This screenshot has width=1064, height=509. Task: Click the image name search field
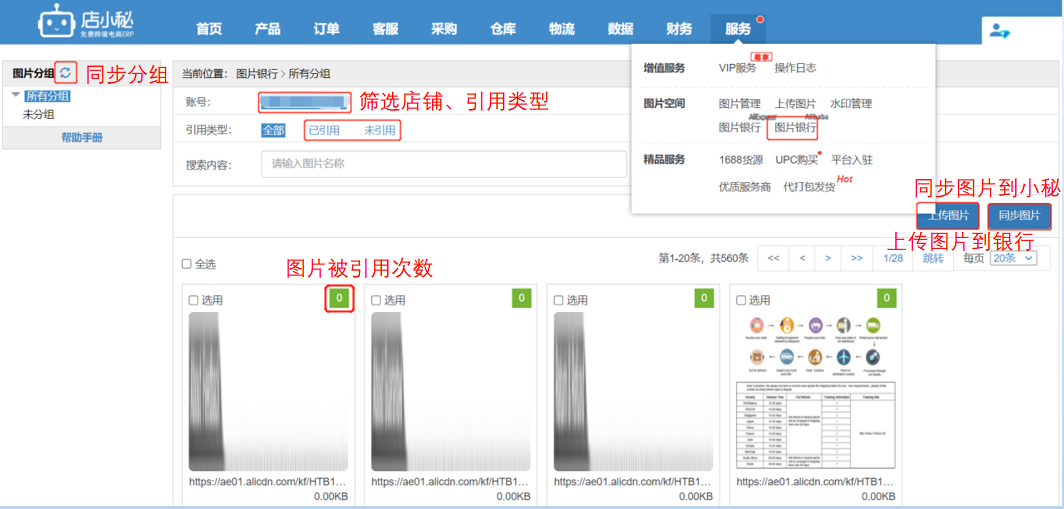[x=440, y=164]
